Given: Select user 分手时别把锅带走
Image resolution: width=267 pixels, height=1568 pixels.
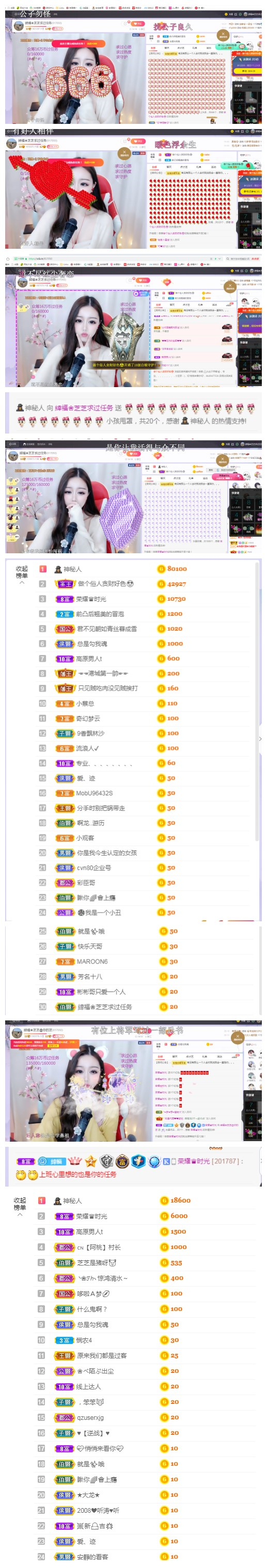Looking at the screenshot, I should coord(101,808).
